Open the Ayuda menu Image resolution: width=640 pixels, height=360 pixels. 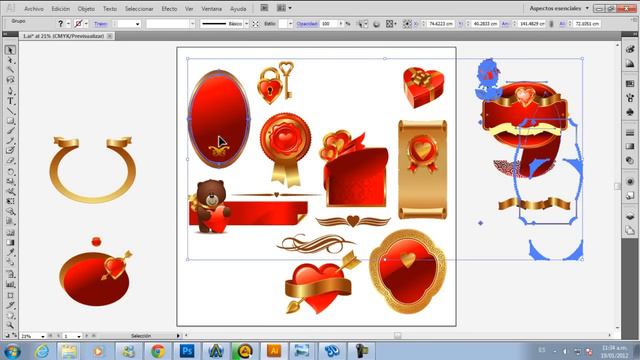point(238,9)
